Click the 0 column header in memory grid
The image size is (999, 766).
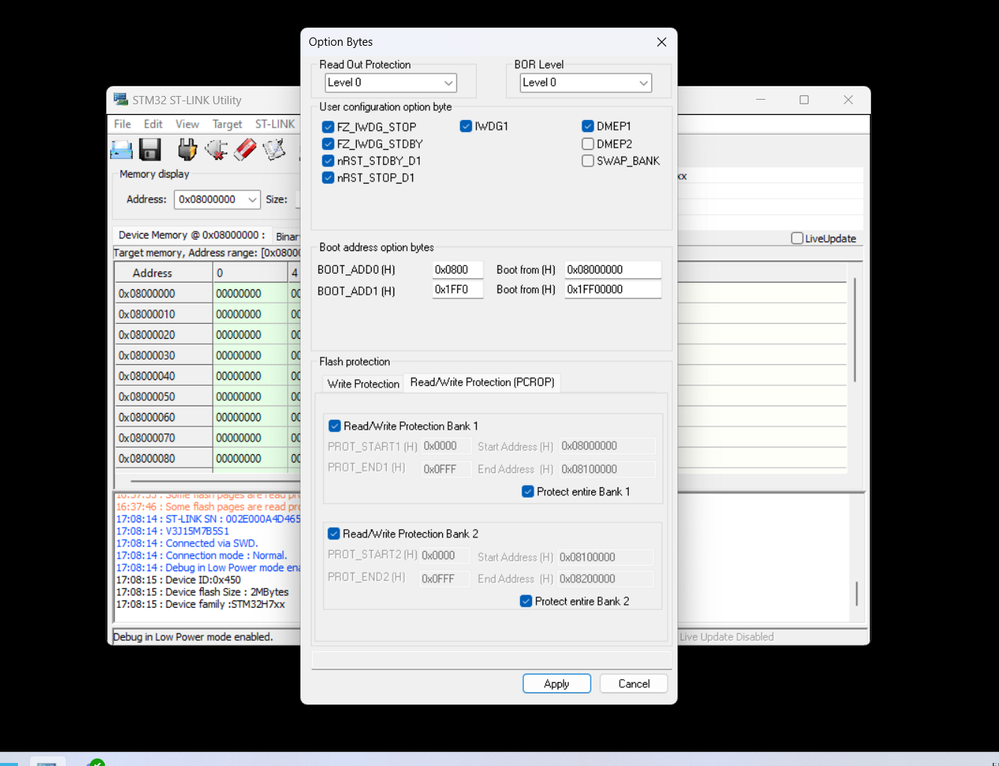click(250, 273)
